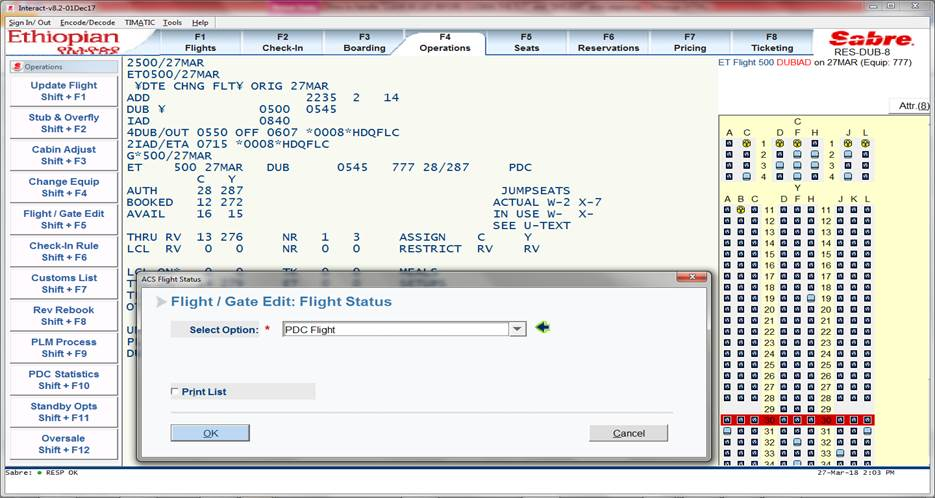Click Standby Opts Shift+F11 button
The width and height of the screenshot is (935, 498).
click(x=64, y=412)
